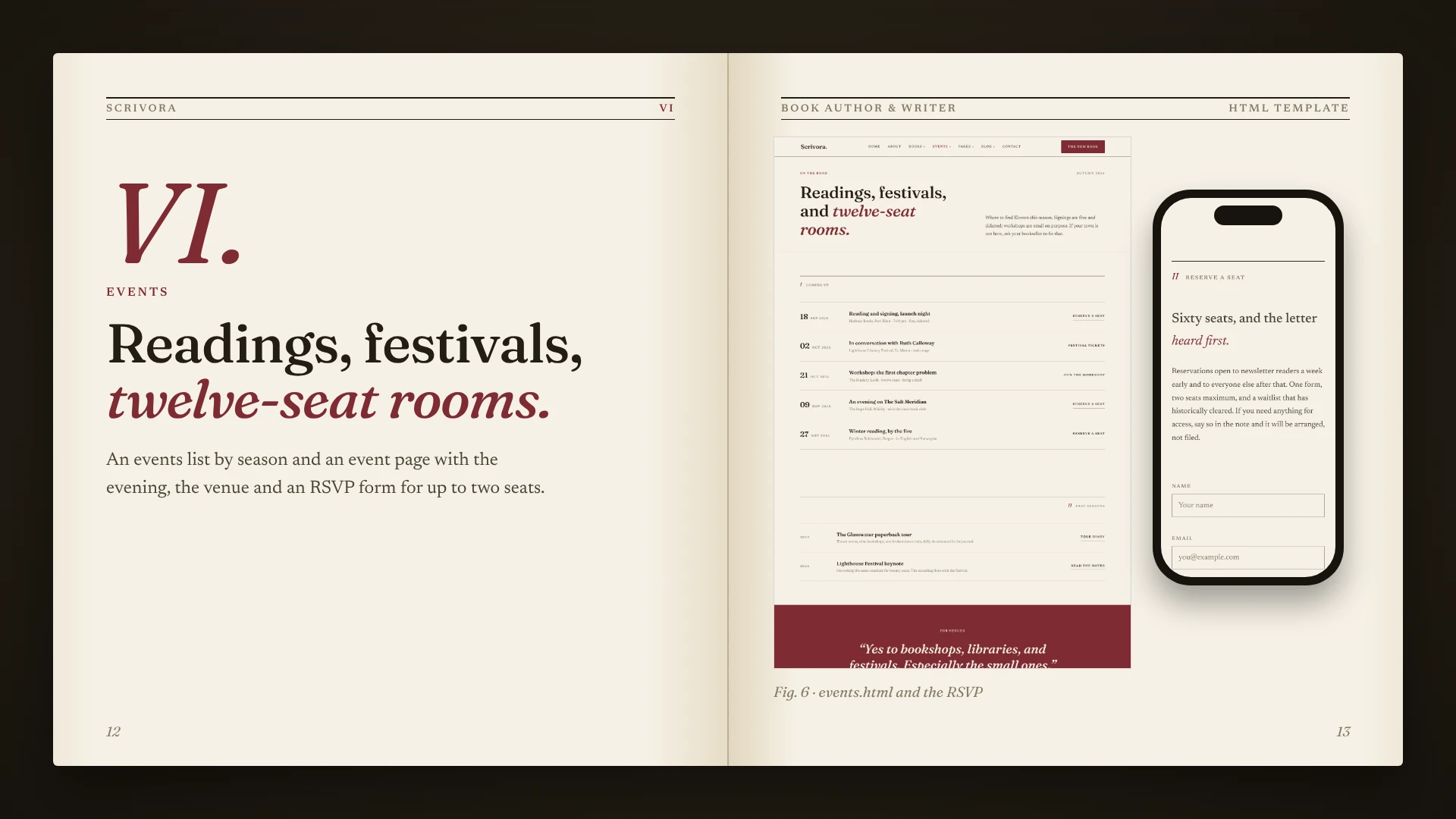Reserve a seat for the 18 Sep launch night
This screenshot has width=1456, height=819.
pyautogui.click(x=1088, y=316)
